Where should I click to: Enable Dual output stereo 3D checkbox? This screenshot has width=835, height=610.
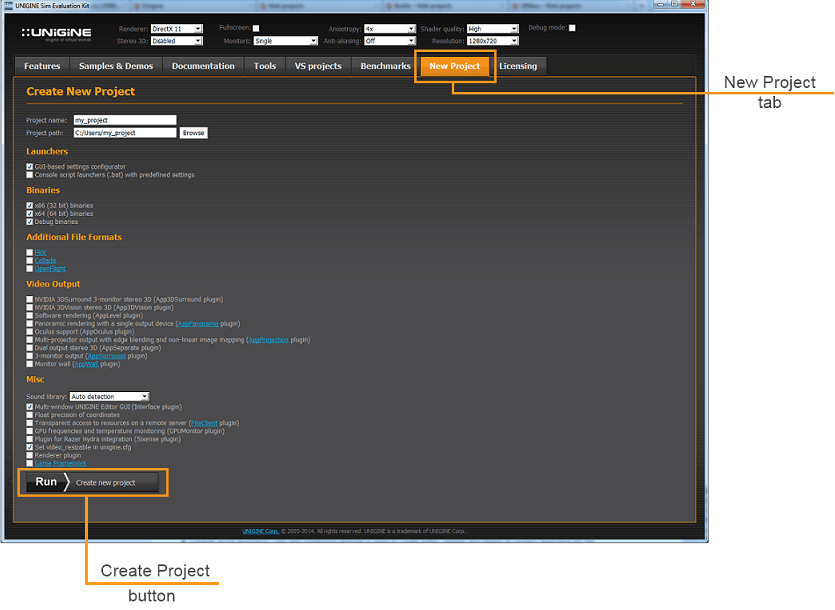pos(30,348)
